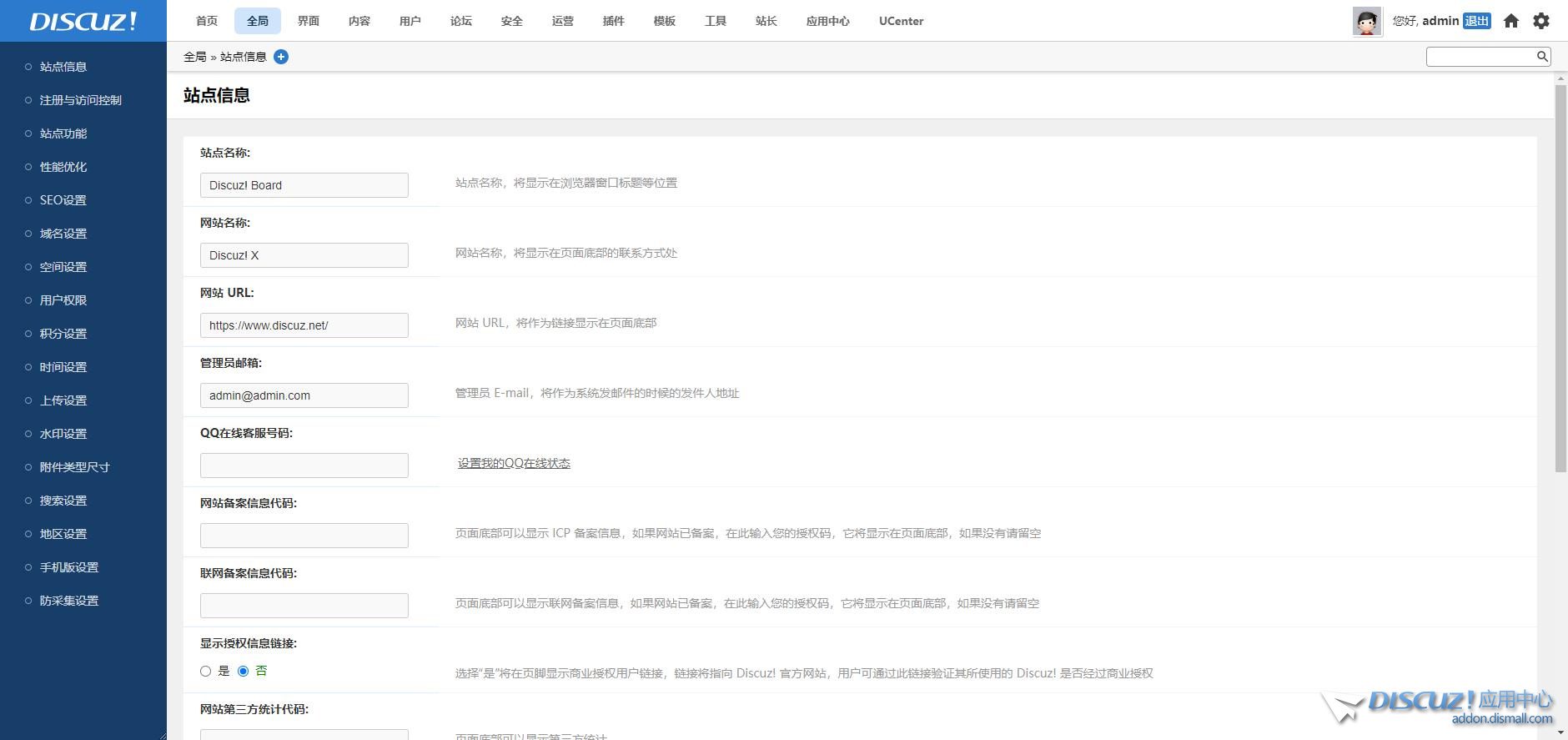Click the 退出 logout button
The image size is (1568, 740).
pos(1476,21)
